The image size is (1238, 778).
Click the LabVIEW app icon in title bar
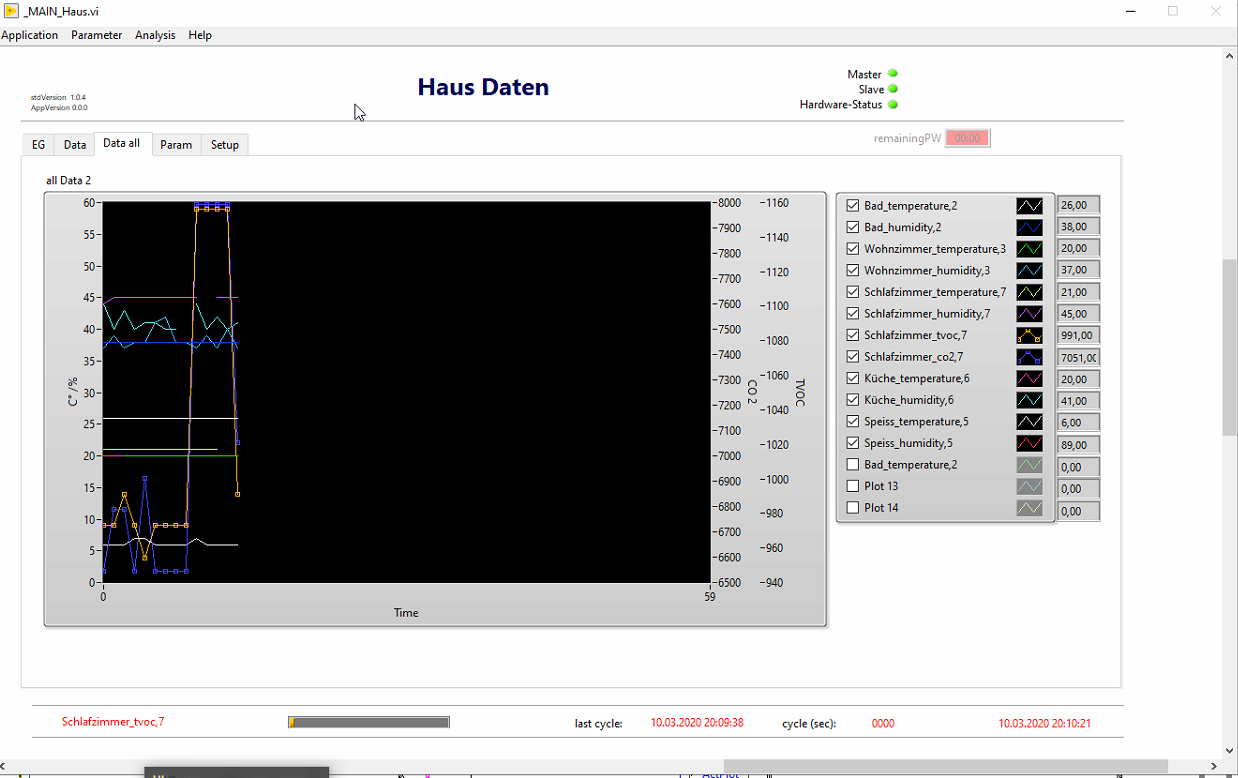coord(11,11)
